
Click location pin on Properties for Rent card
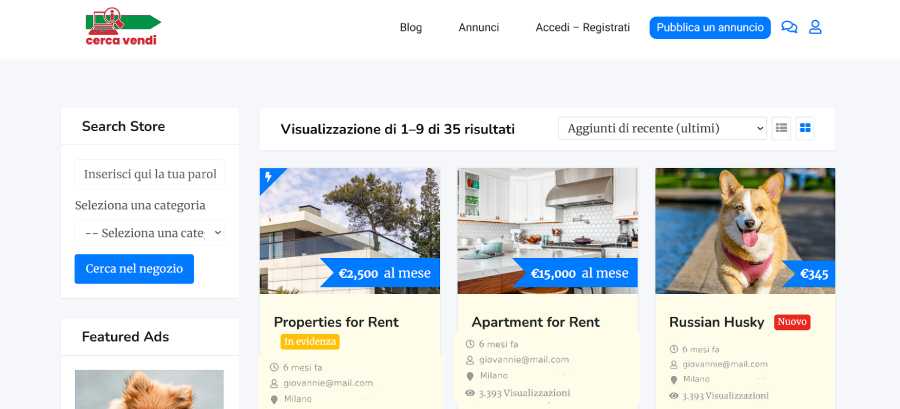[274, 399]
